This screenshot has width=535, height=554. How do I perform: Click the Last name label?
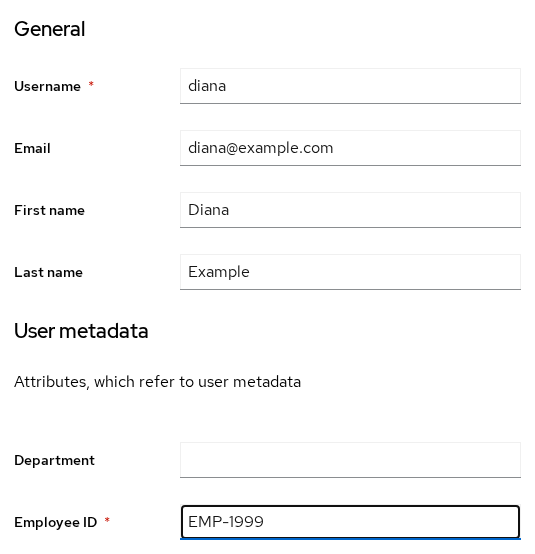pos(48,272)
